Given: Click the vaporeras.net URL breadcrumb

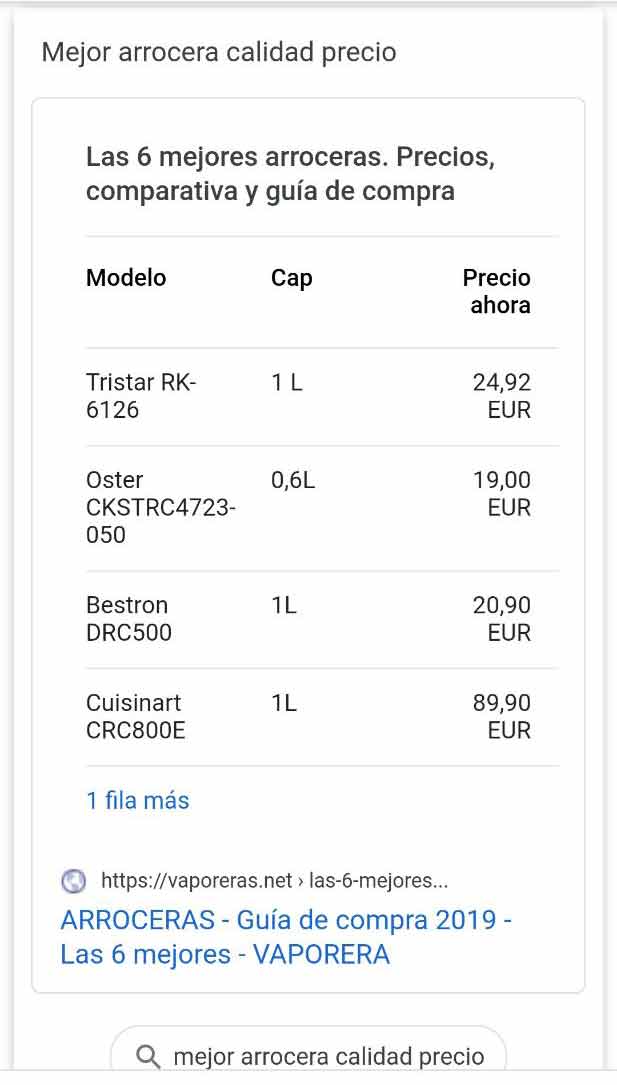Looking at the screenshot, I should [x=274, y=881].
